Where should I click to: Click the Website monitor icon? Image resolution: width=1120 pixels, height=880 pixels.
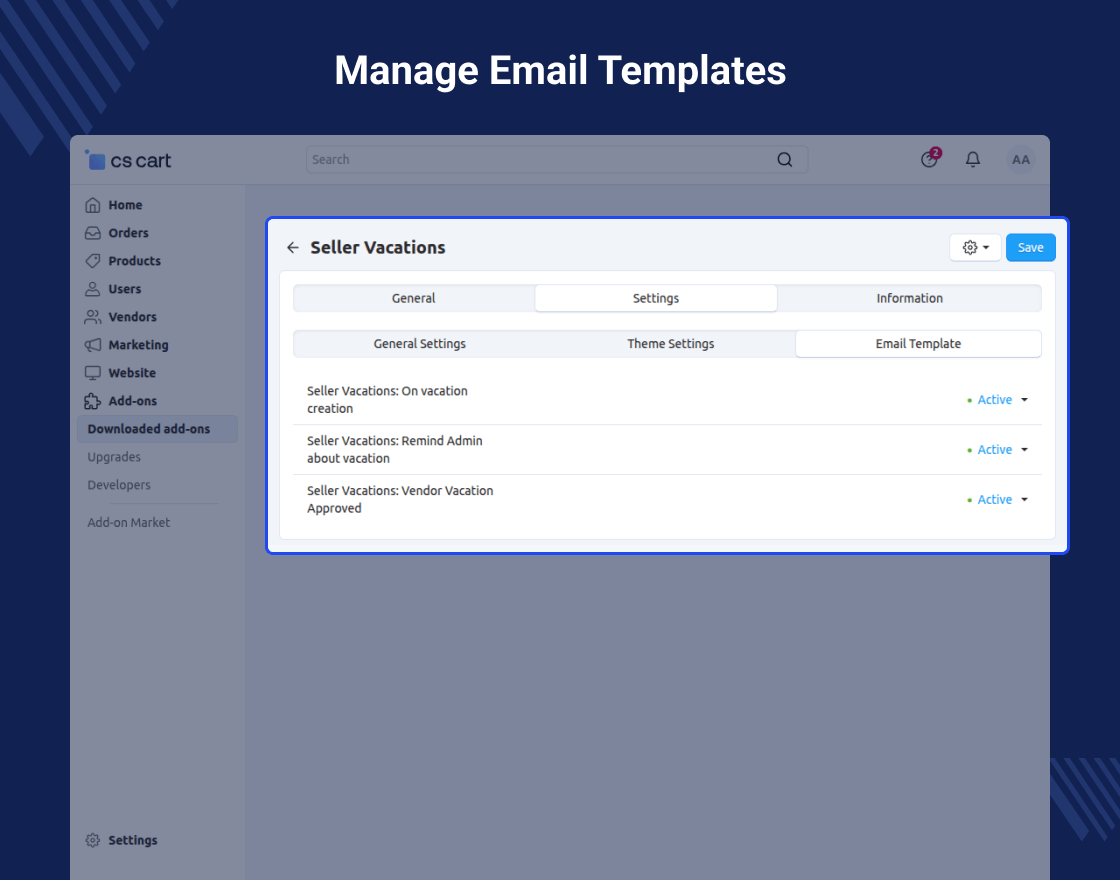pos(93,373)
